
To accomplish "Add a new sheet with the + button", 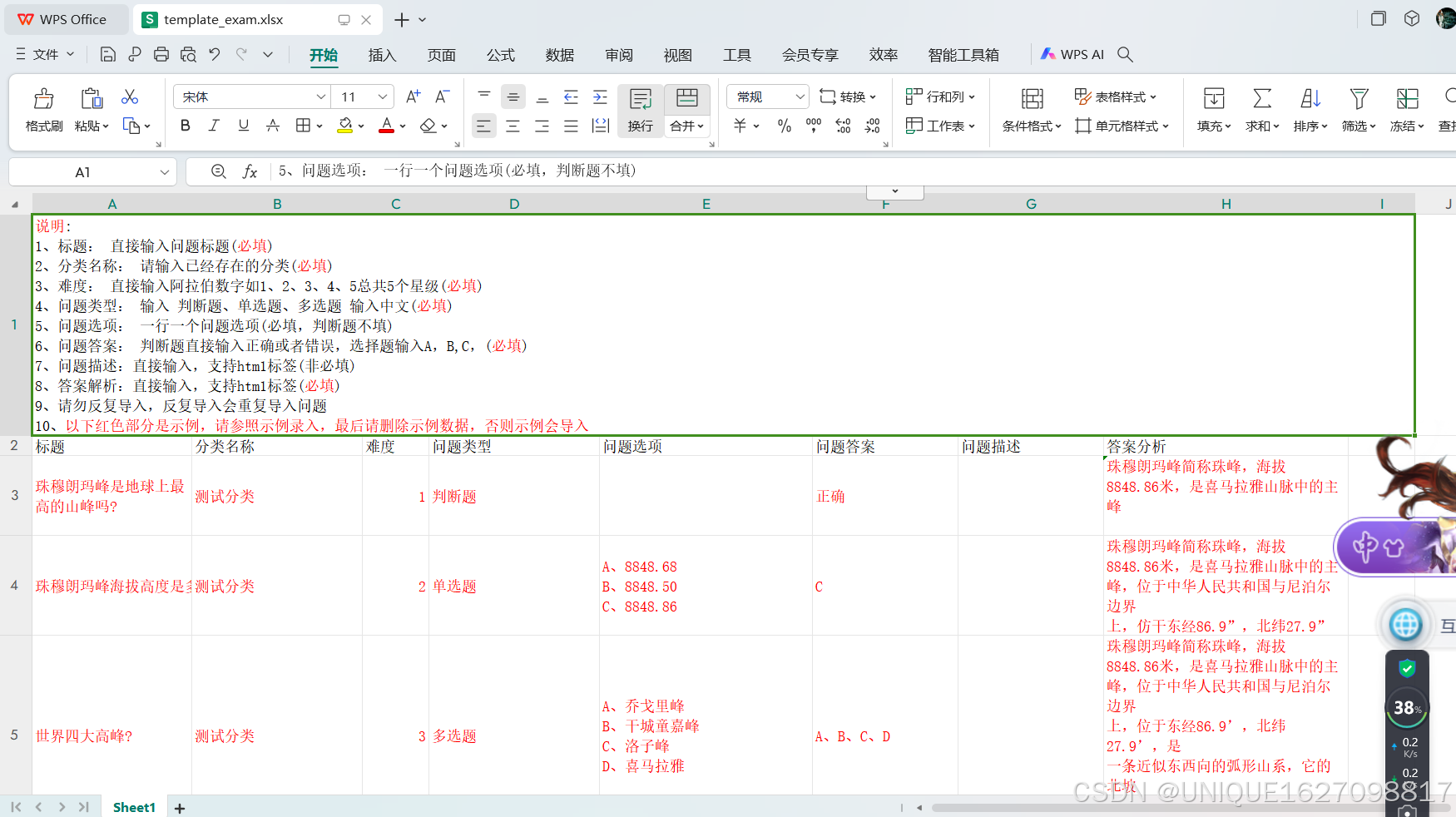I will [x=180, y=807].
